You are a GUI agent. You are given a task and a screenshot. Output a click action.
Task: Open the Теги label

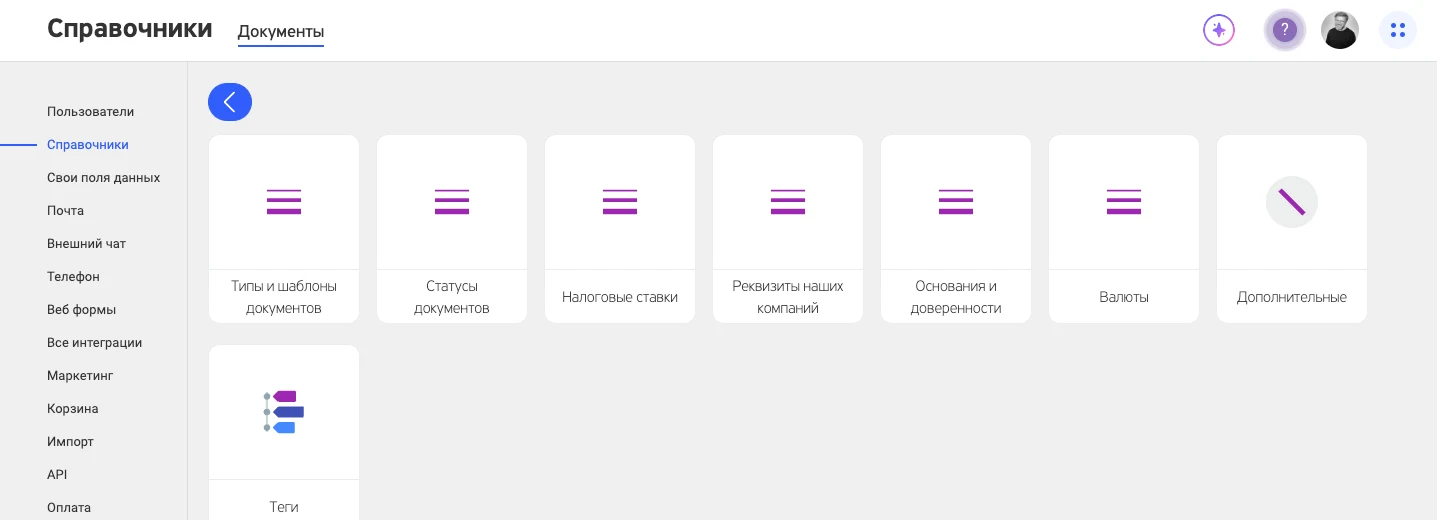click(x=284, y=507)
